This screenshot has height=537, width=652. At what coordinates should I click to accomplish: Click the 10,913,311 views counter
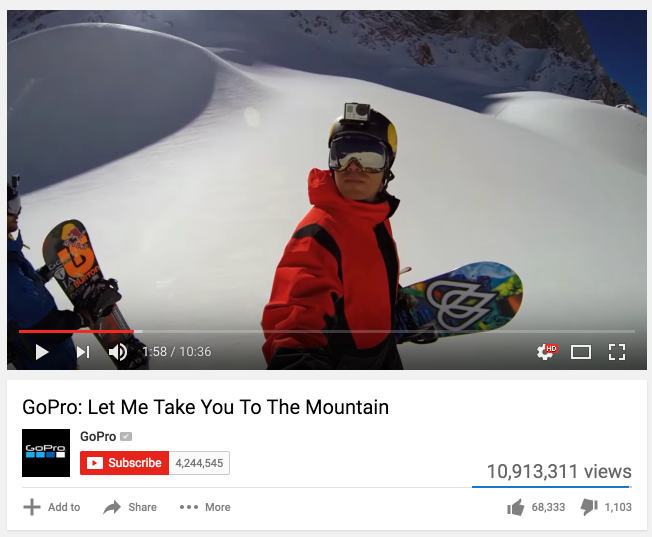(559, 471)
